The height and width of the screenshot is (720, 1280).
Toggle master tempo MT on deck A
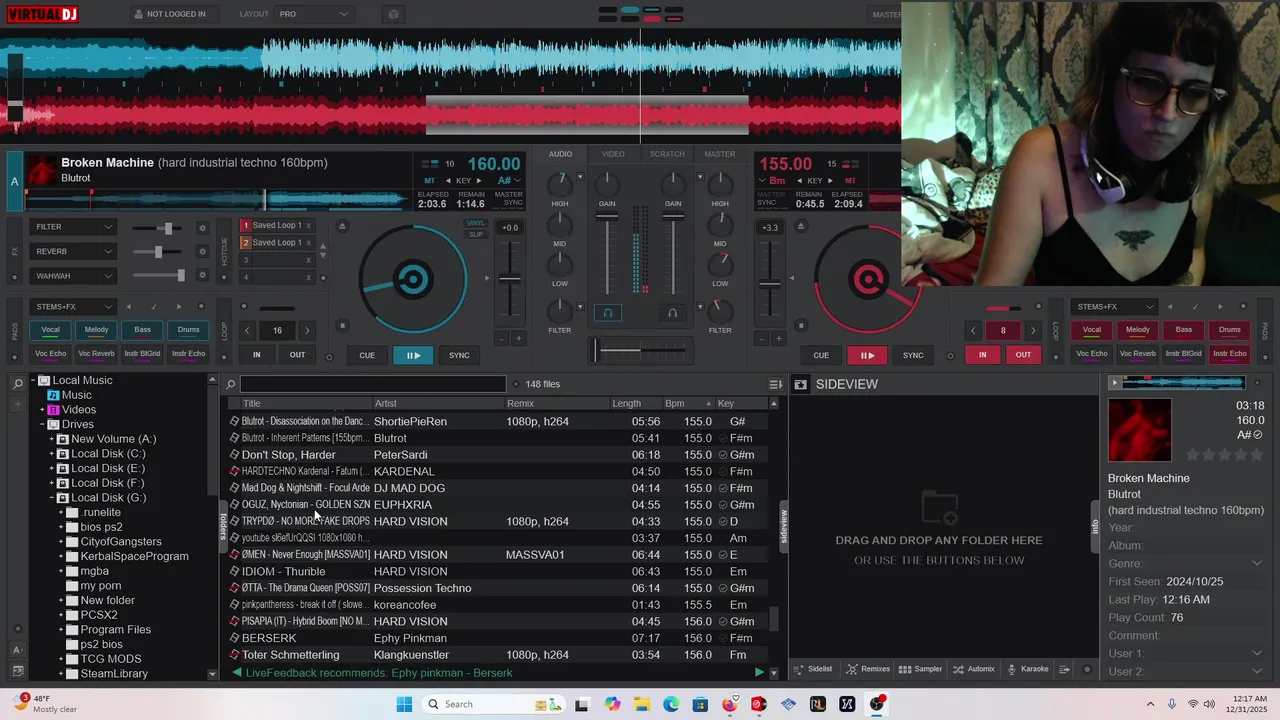429,181
